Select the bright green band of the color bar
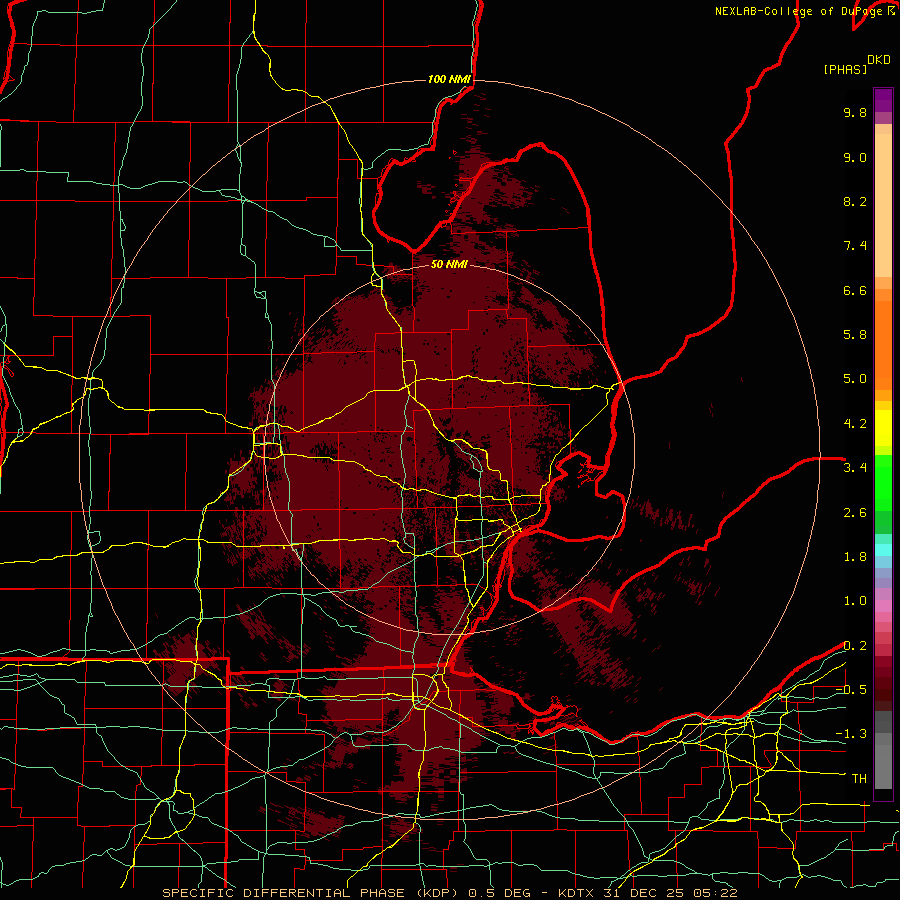 click(883, 482)
